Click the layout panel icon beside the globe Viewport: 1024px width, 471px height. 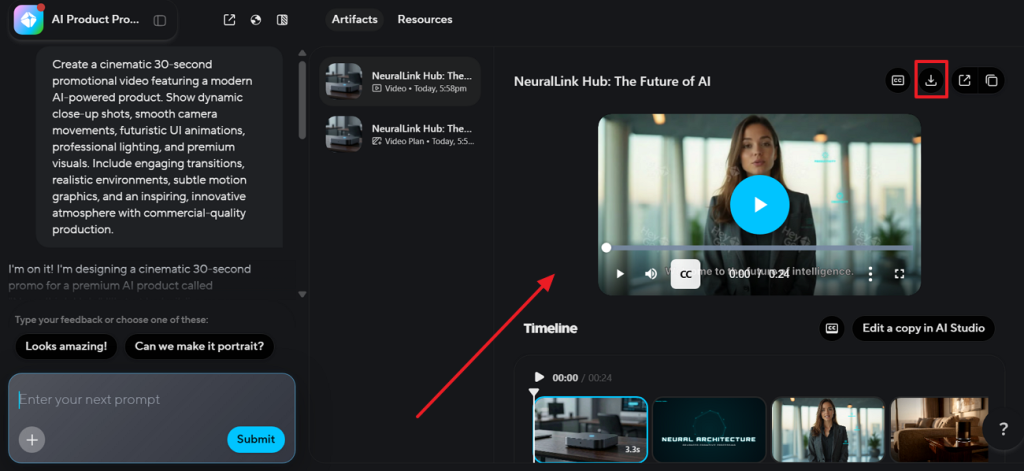point(282,20)
